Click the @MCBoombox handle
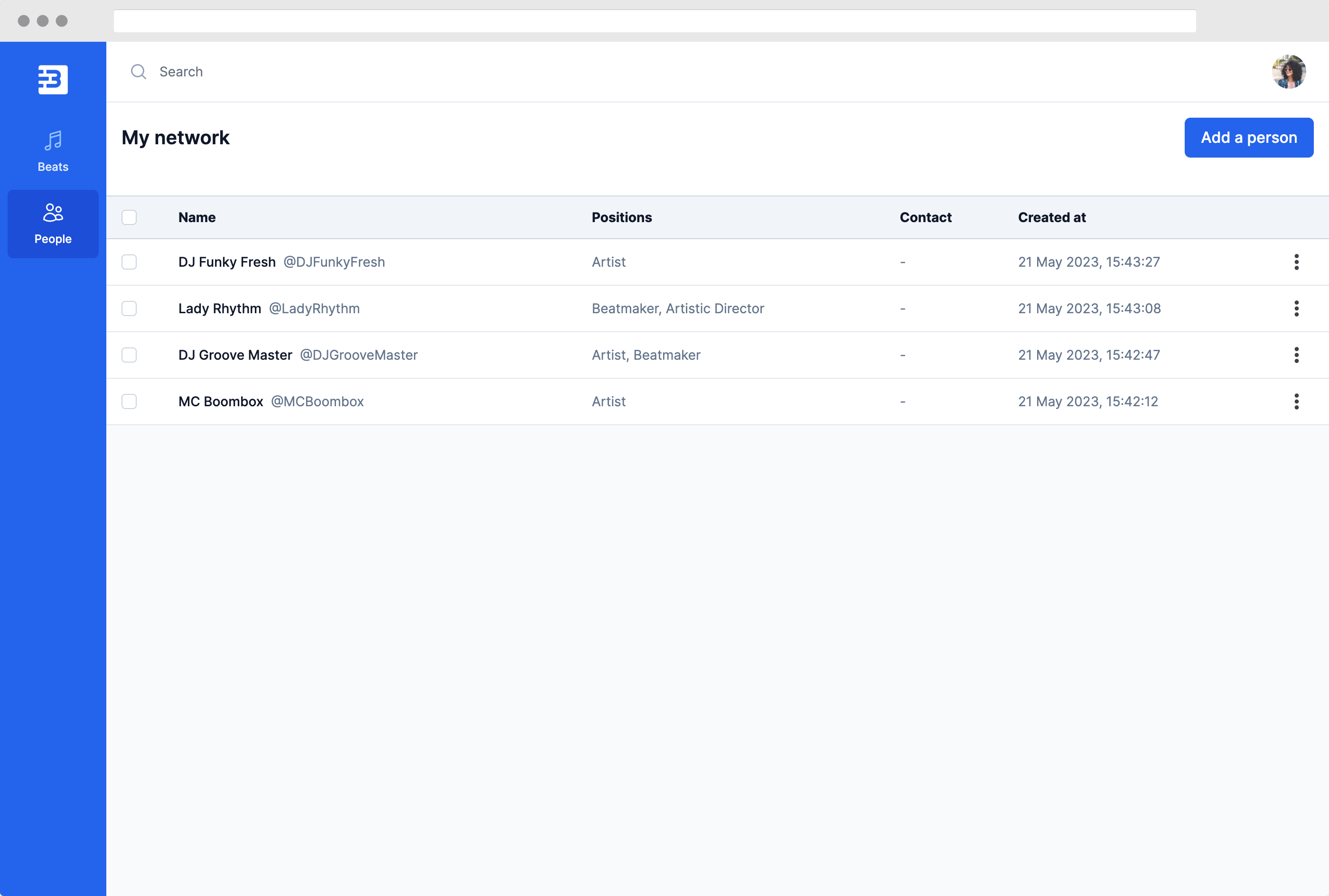This screenshot has height=896, width=1329. [x=317, y=401]
